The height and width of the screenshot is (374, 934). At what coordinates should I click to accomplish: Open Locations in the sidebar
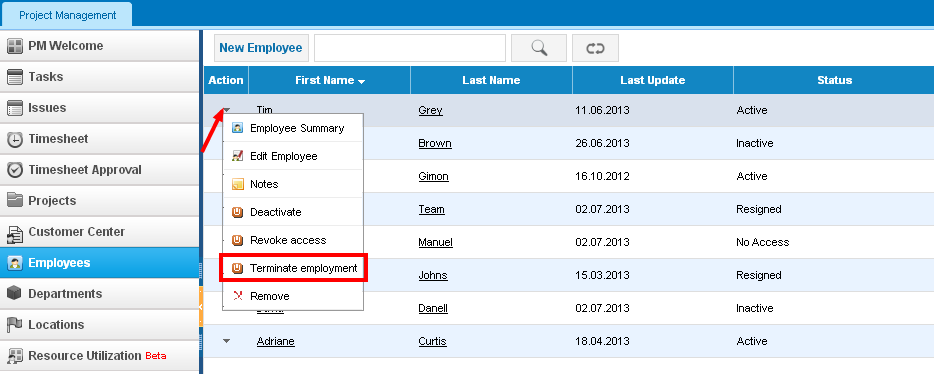point(99,325)
